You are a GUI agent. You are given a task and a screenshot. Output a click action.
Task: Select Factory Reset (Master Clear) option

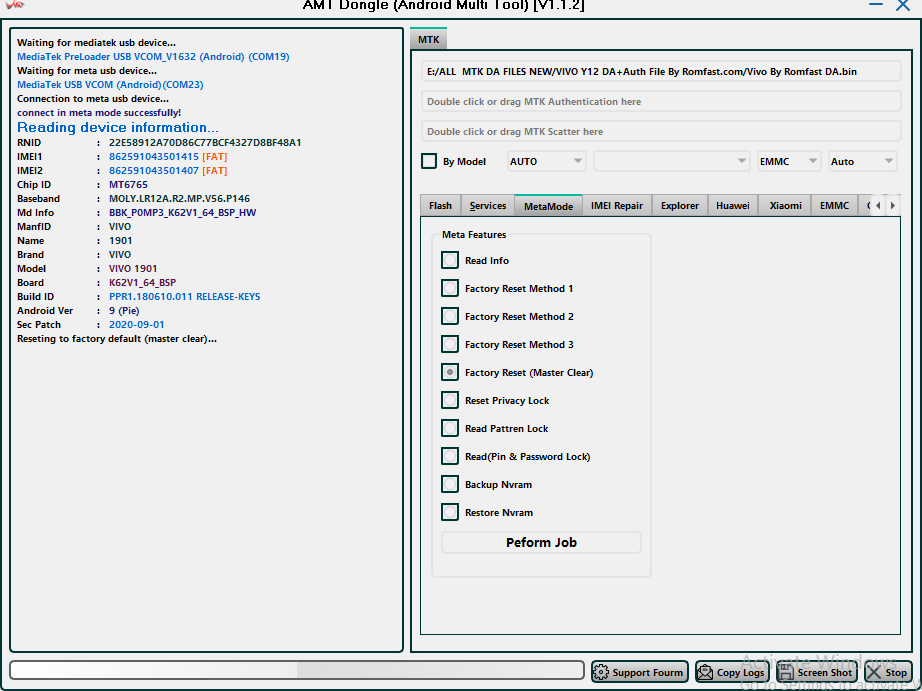pyautogui.click(x=450, y=372)
